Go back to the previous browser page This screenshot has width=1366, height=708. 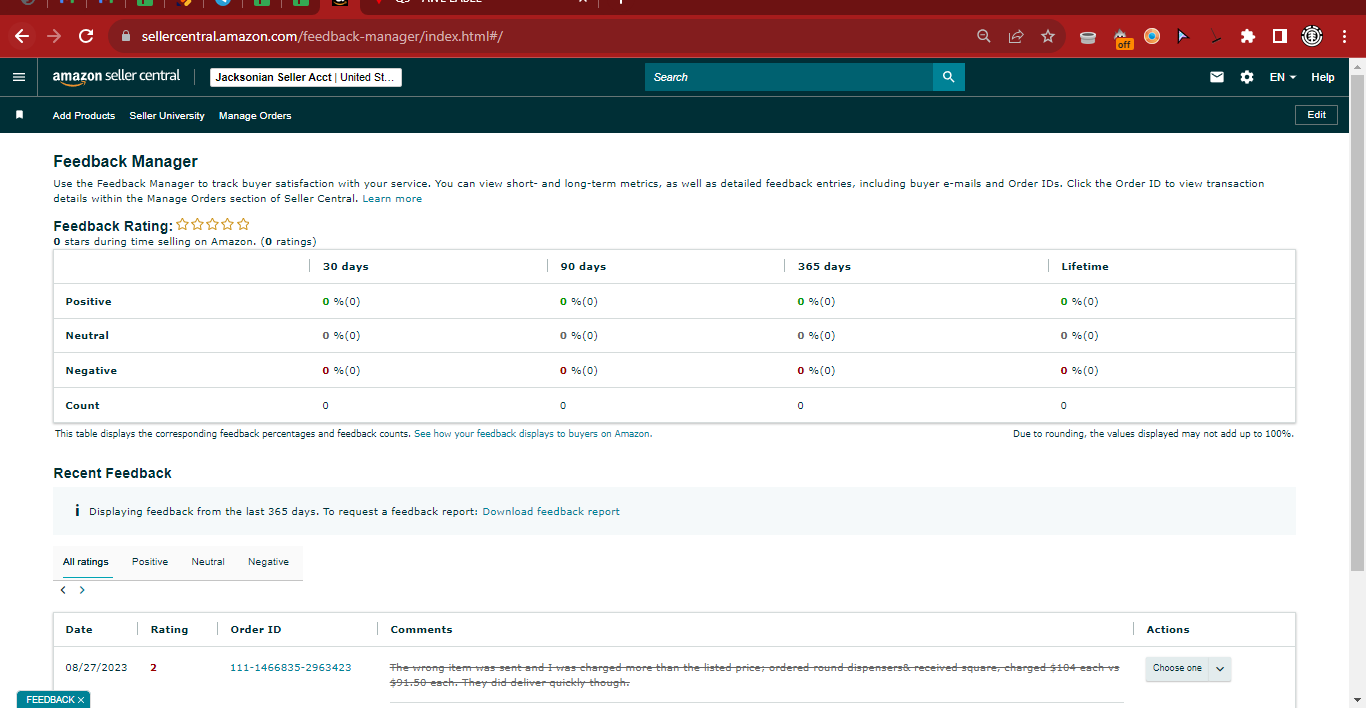click(x=22, y=36)
